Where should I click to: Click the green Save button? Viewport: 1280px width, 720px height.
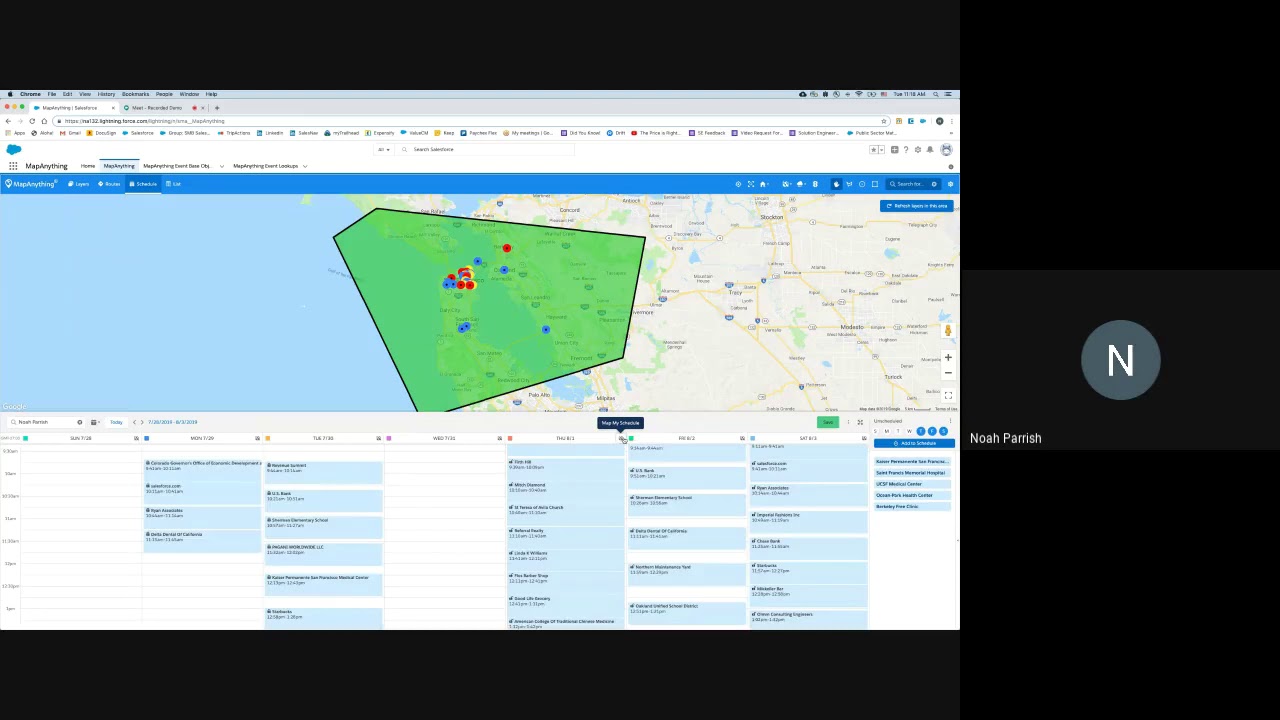pos(828,422)
